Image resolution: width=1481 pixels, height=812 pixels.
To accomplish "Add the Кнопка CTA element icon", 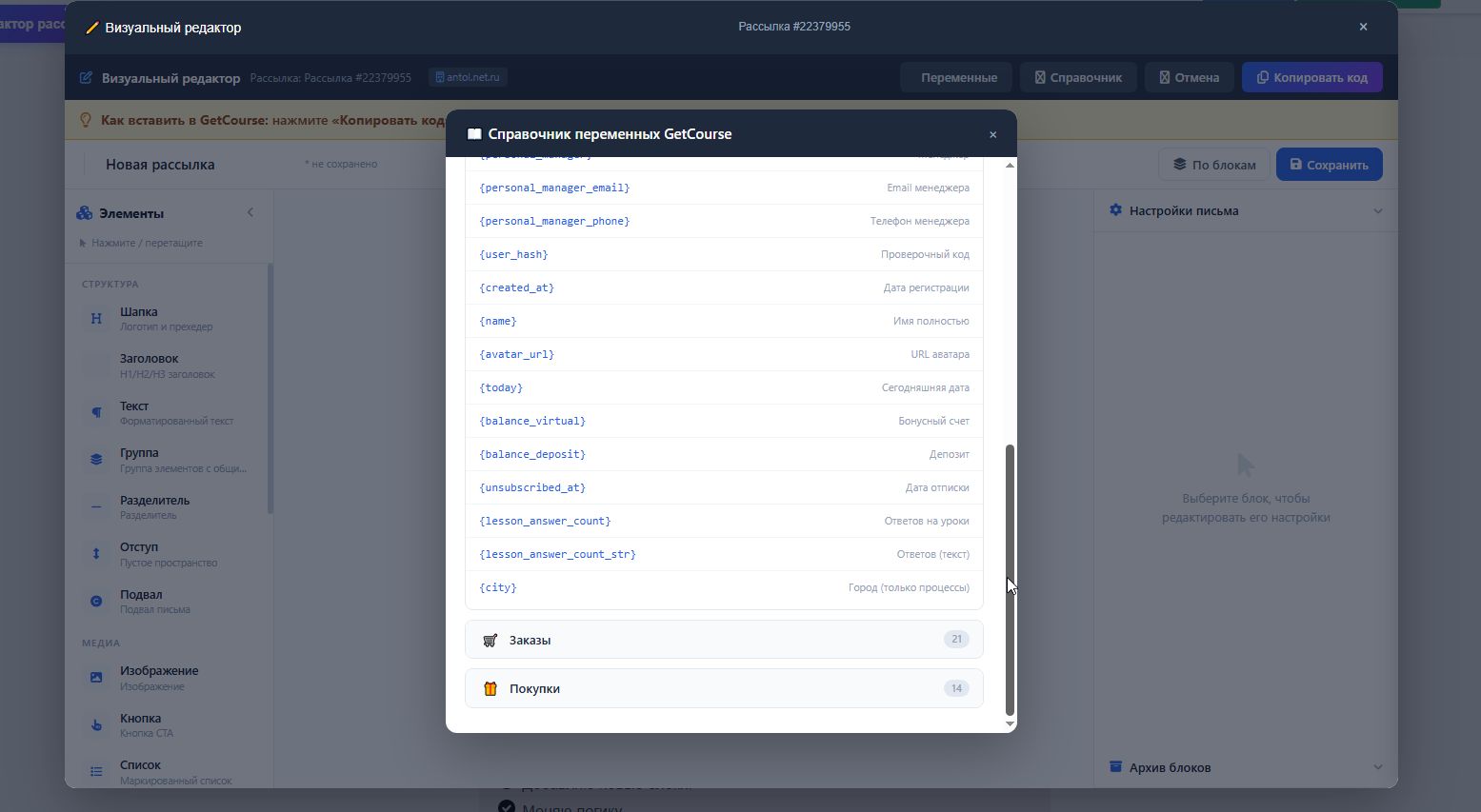I will pyautogui.click(x=96, y=724).
